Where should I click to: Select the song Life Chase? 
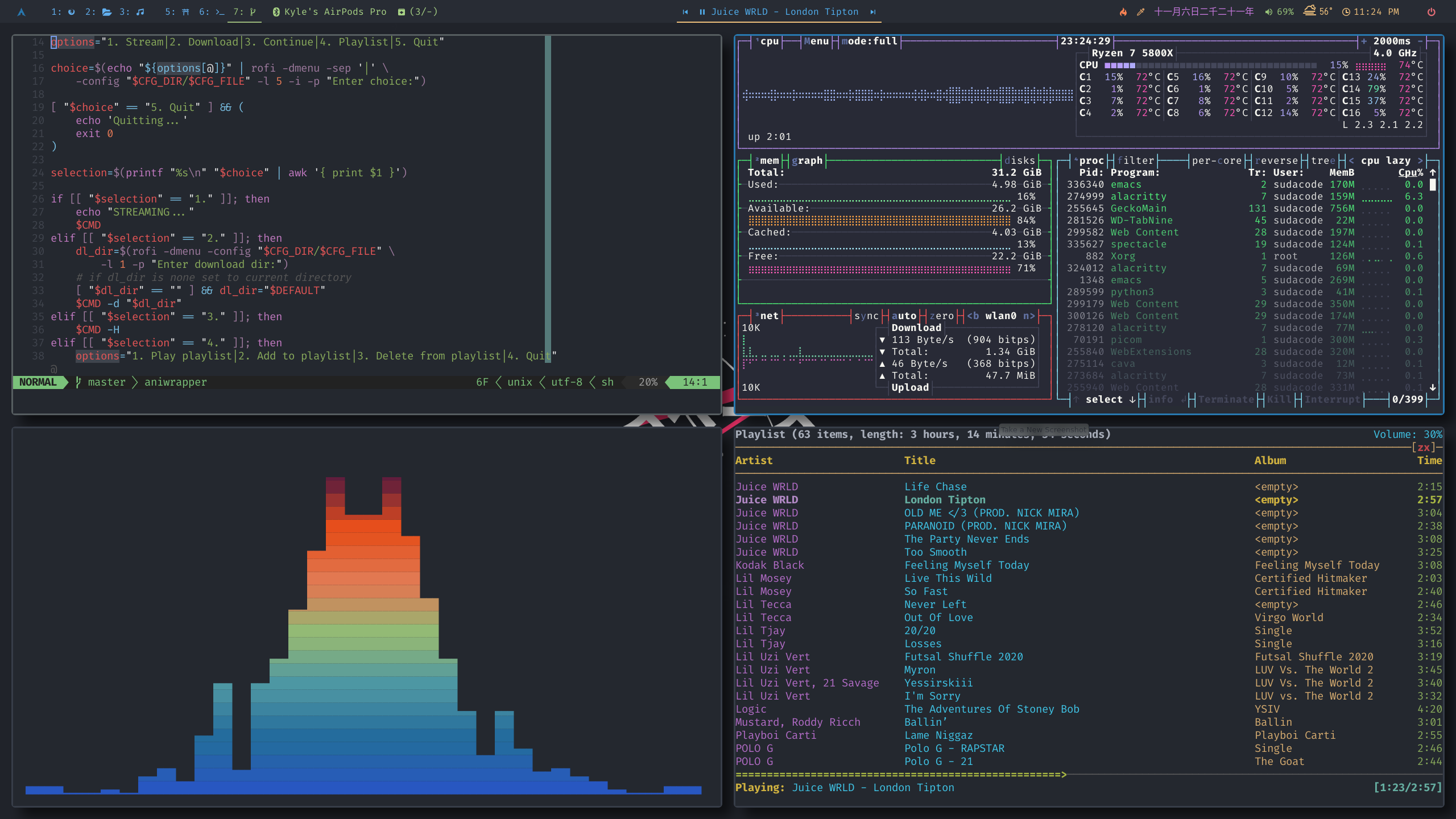pos(1089,486)
